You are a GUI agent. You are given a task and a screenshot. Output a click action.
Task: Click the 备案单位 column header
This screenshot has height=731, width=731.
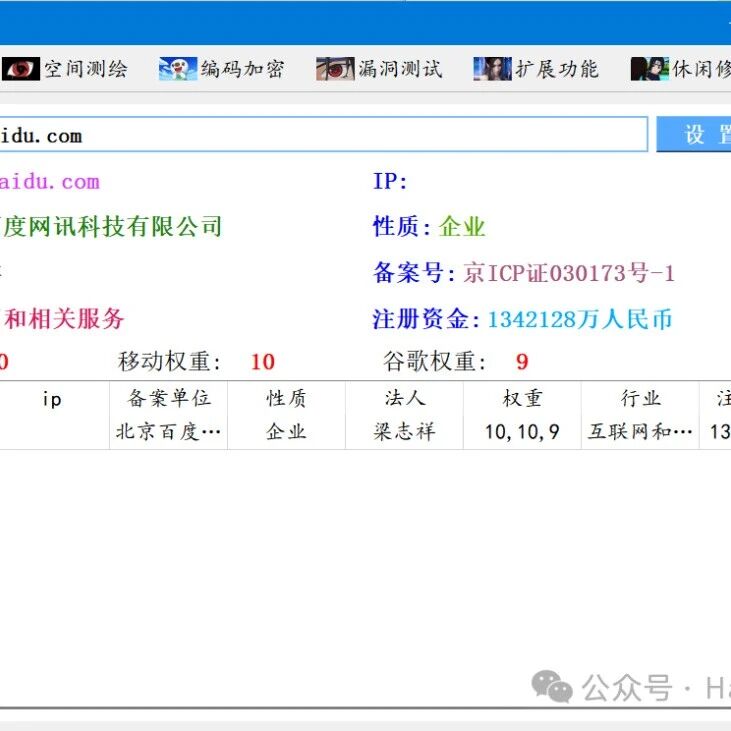(x=169, y=399)
